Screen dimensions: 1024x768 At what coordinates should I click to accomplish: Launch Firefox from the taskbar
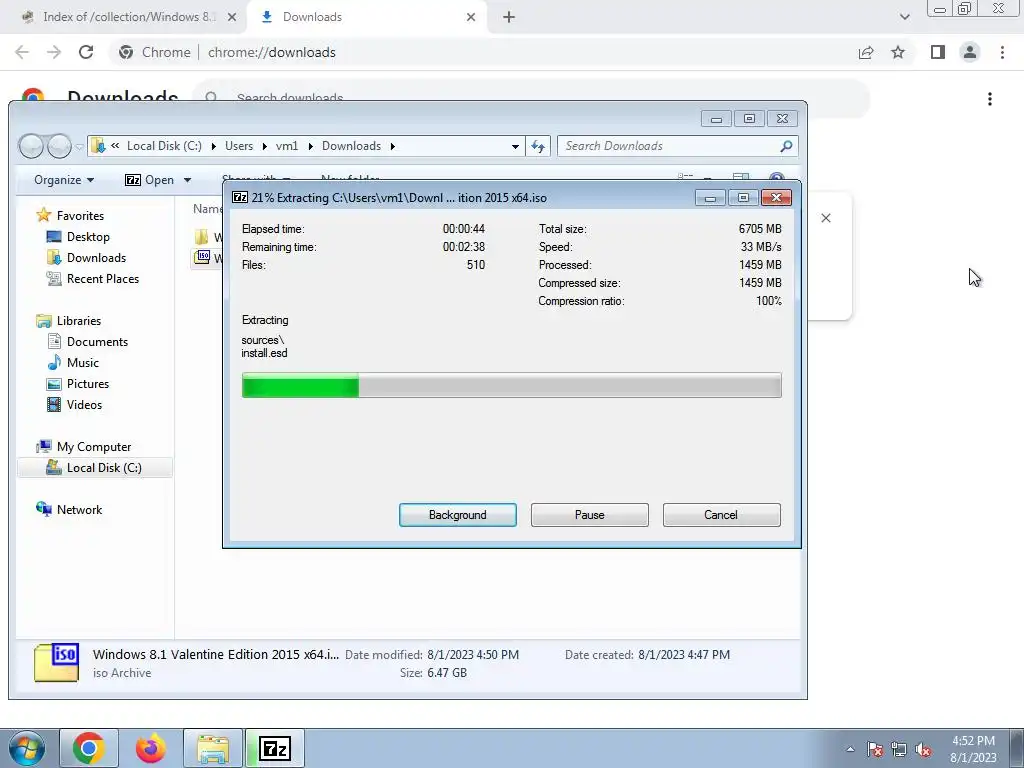tap(150, 748)
